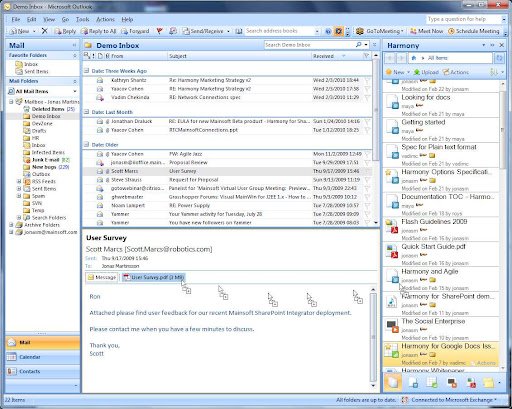Filter Harmony list by PDF and image files
The width and height of the screenshot is (512, 409).
[471, 383]
